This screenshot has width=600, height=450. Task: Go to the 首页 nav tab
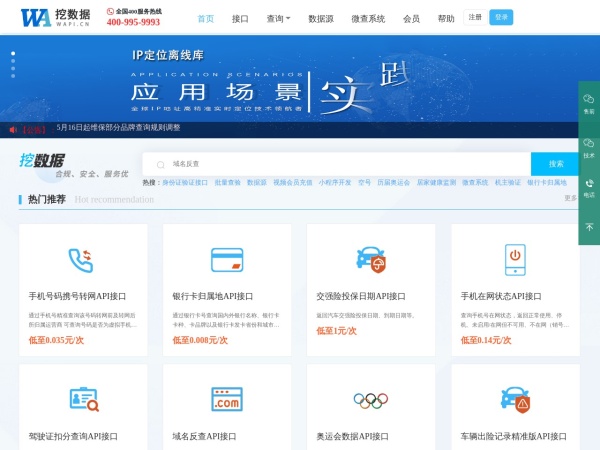pos(206,18)
